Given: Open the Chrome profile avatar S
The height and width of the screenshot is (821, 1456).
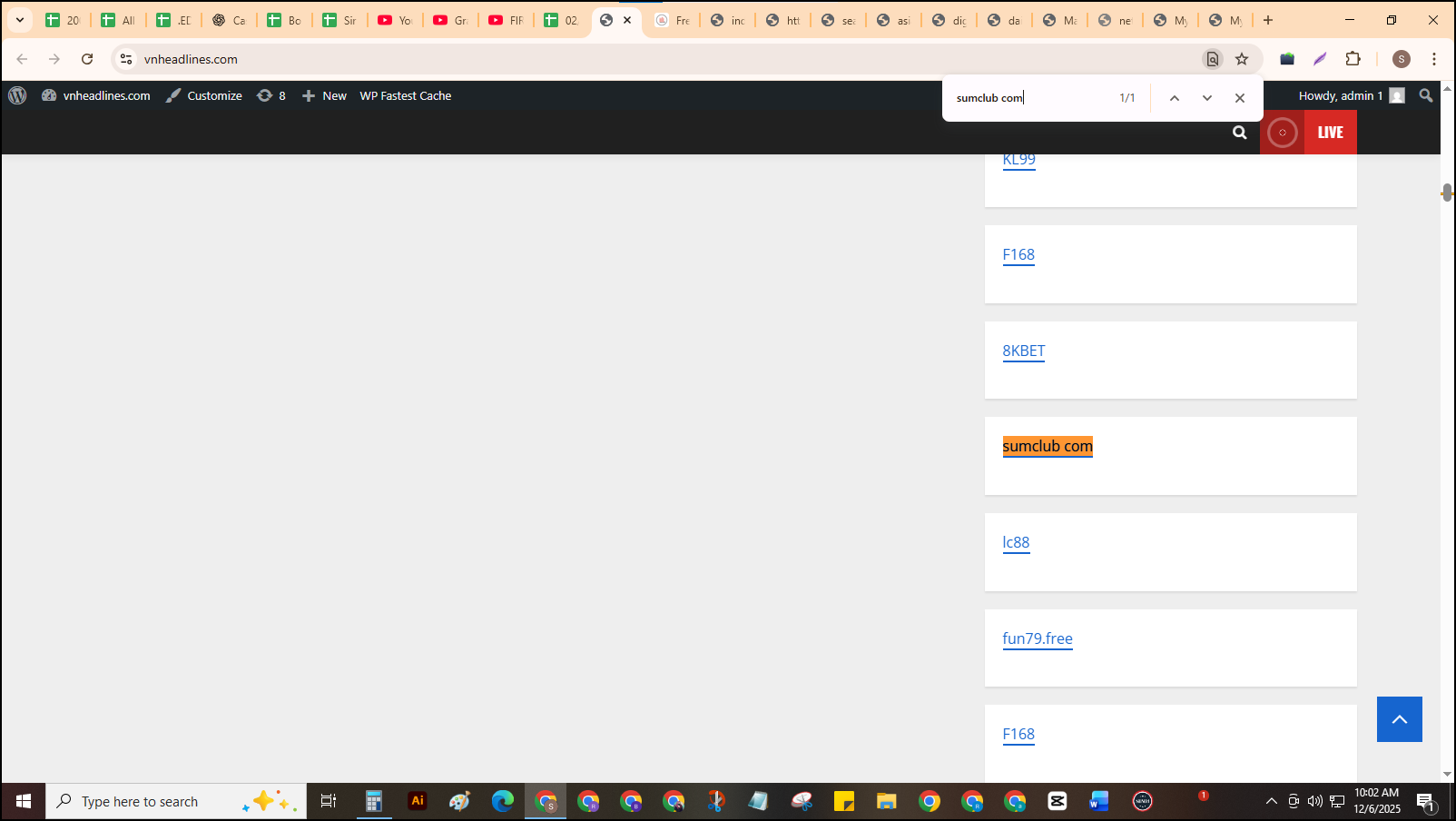Looking at the screenshot, I should pyautogui.click(x=1402, y=59).
